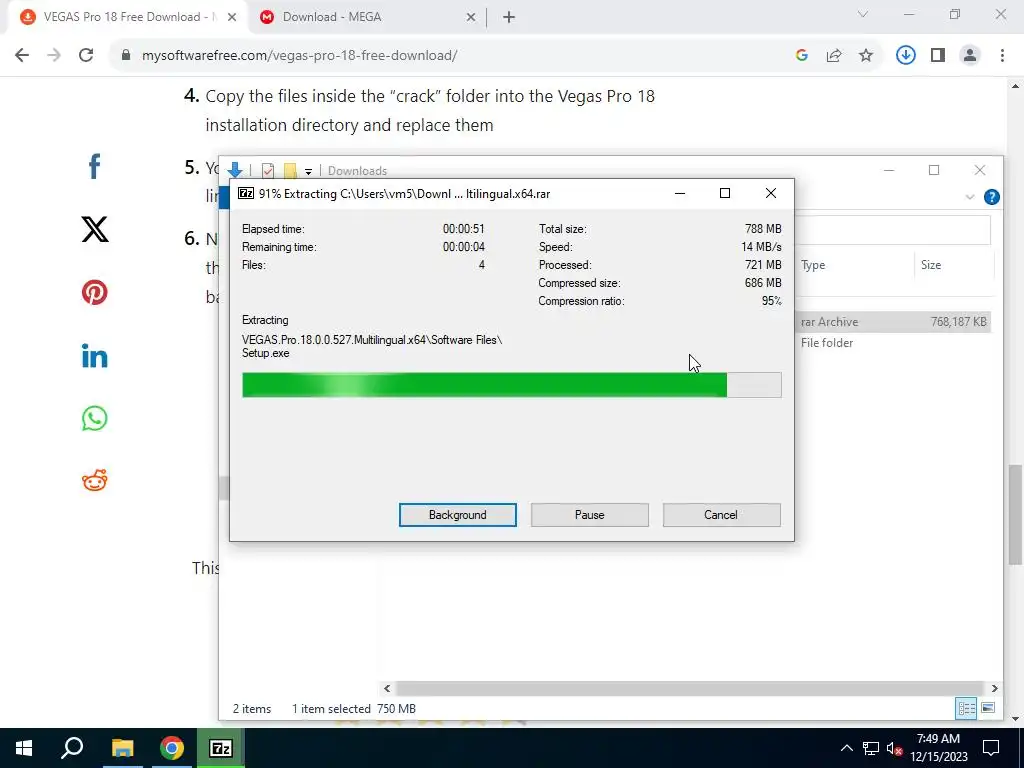This screenshot has height=768, width=1024.
Task: Click the Explorer search box
Action: 893,229
